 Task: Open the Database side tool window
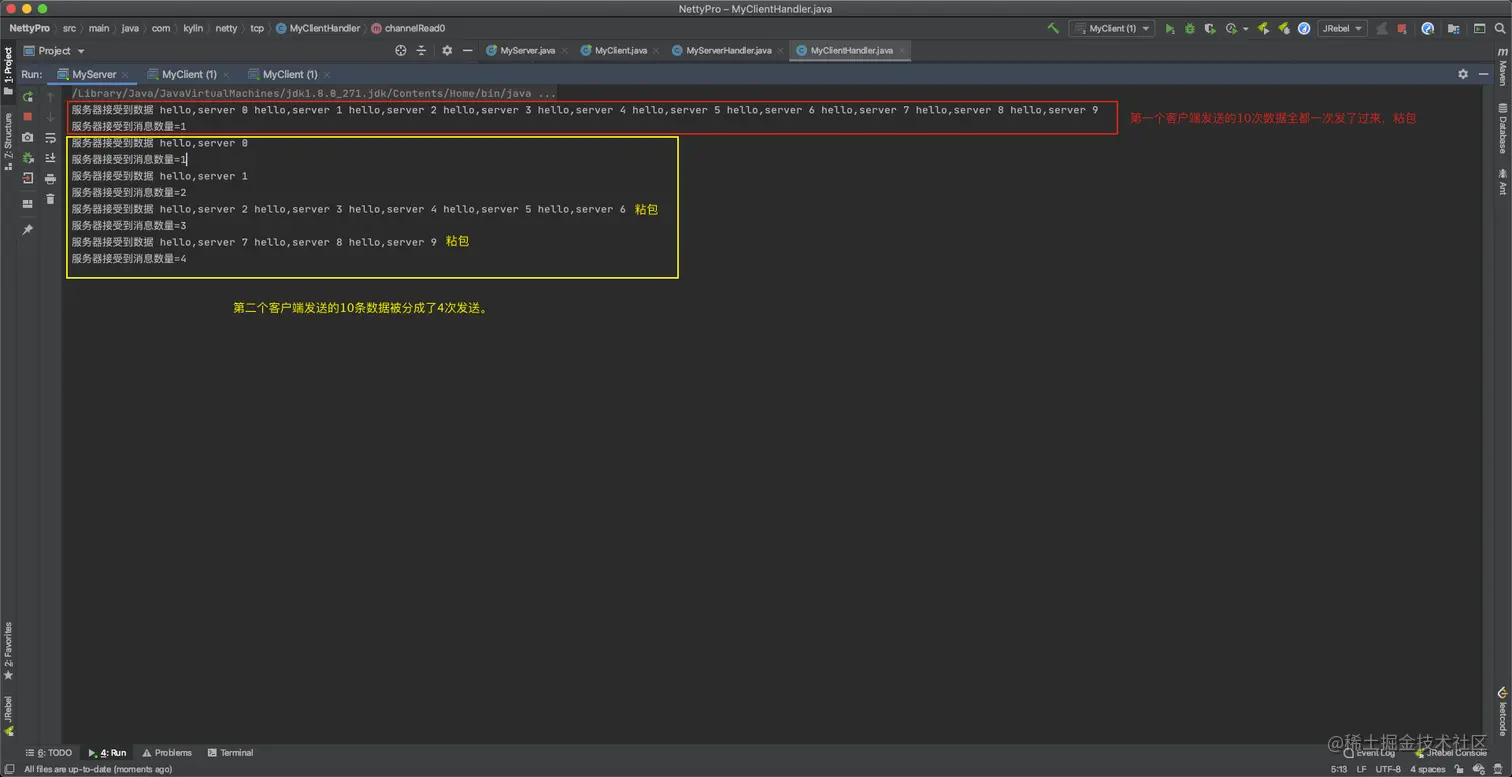pos(1503,128)
